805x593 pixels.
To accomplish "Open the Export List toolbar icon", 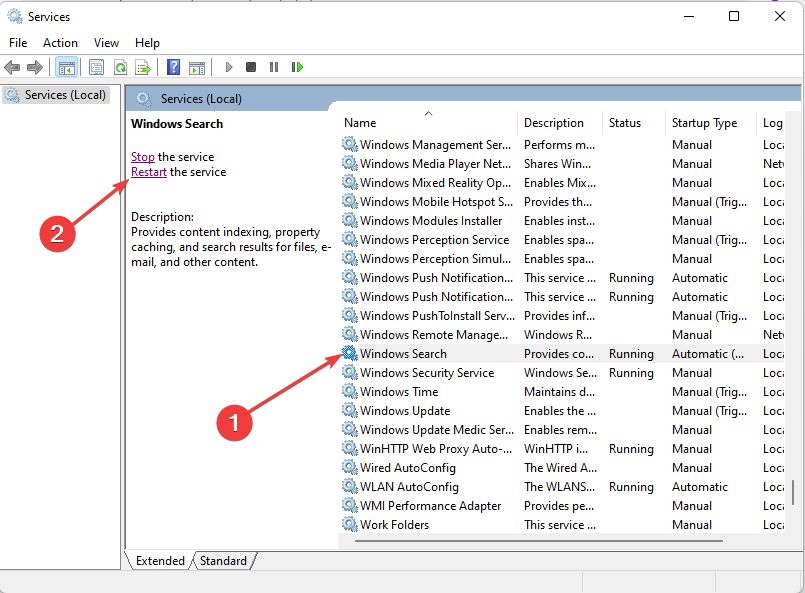I will (x=143, y=67).
